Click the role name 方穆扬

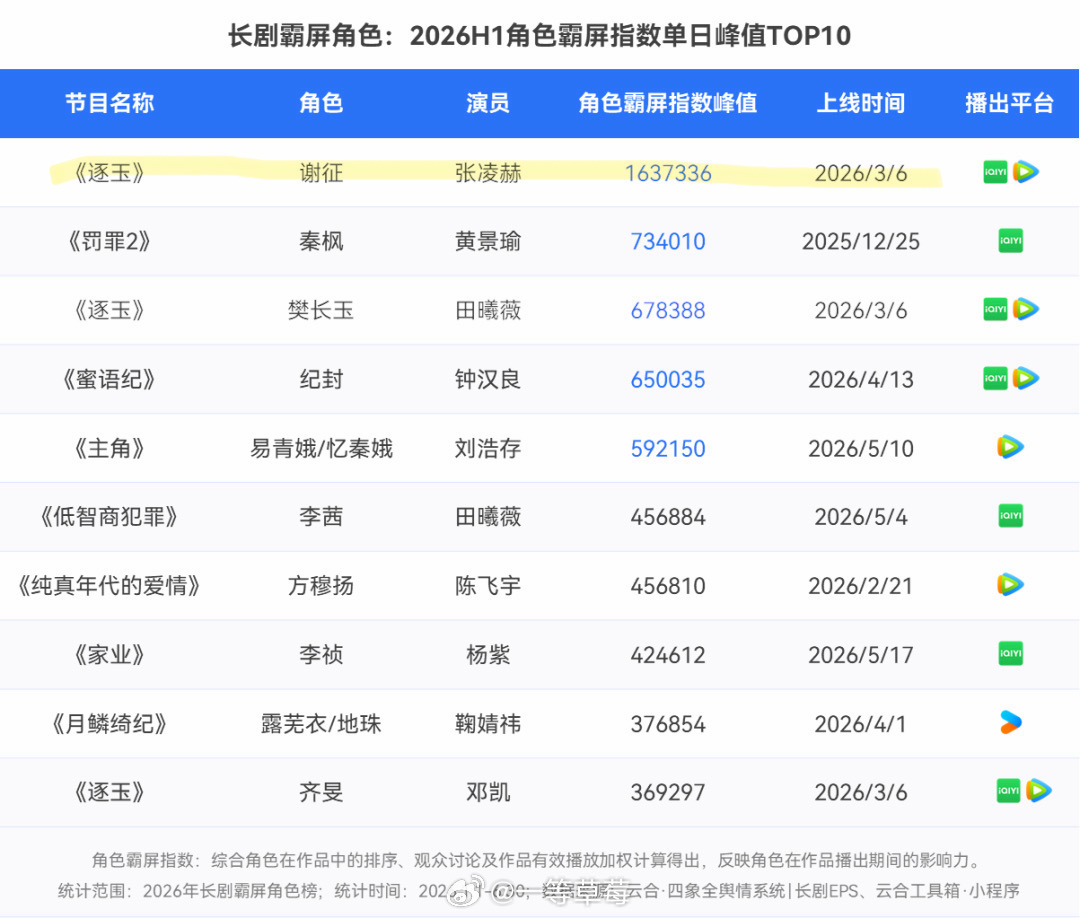pos(321,585)
